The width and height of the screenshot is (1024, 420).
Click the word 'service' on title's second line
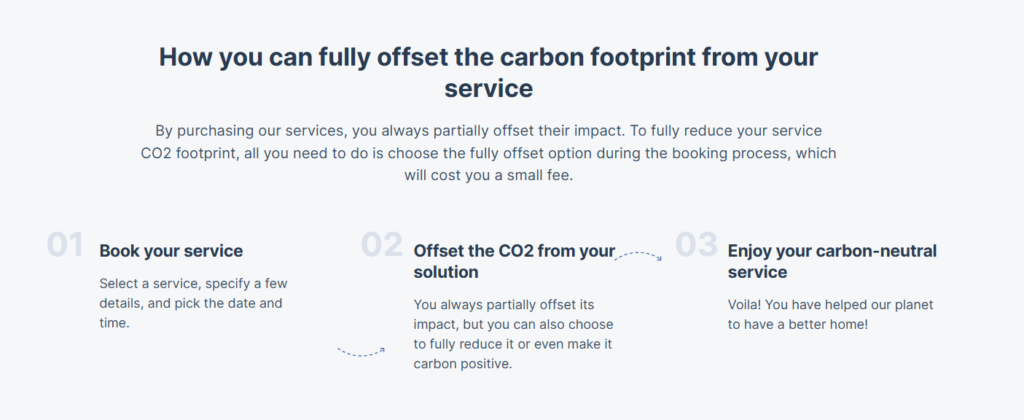[488, 89]
